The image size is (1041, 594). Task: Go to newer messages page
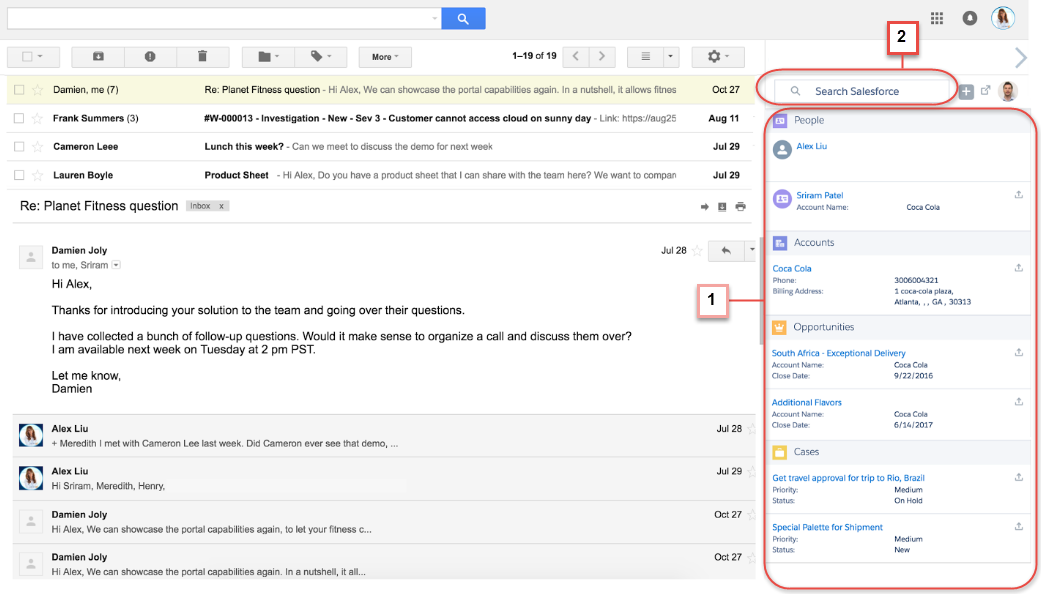576,56
